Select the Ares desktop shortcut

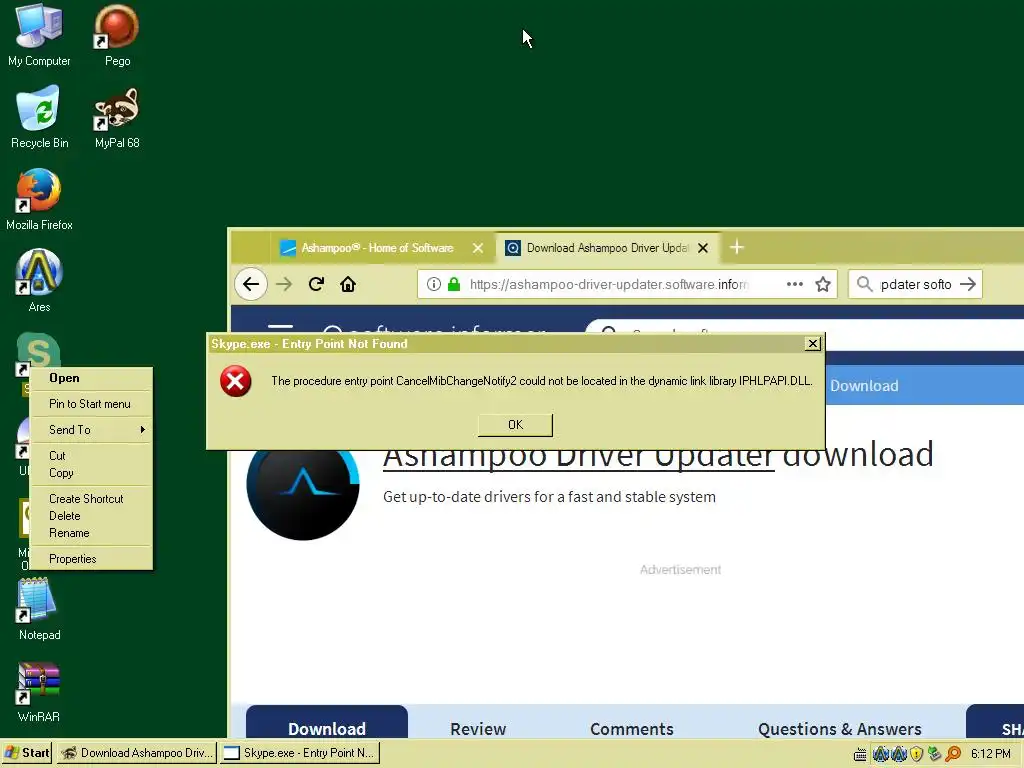tap(39, 281)
